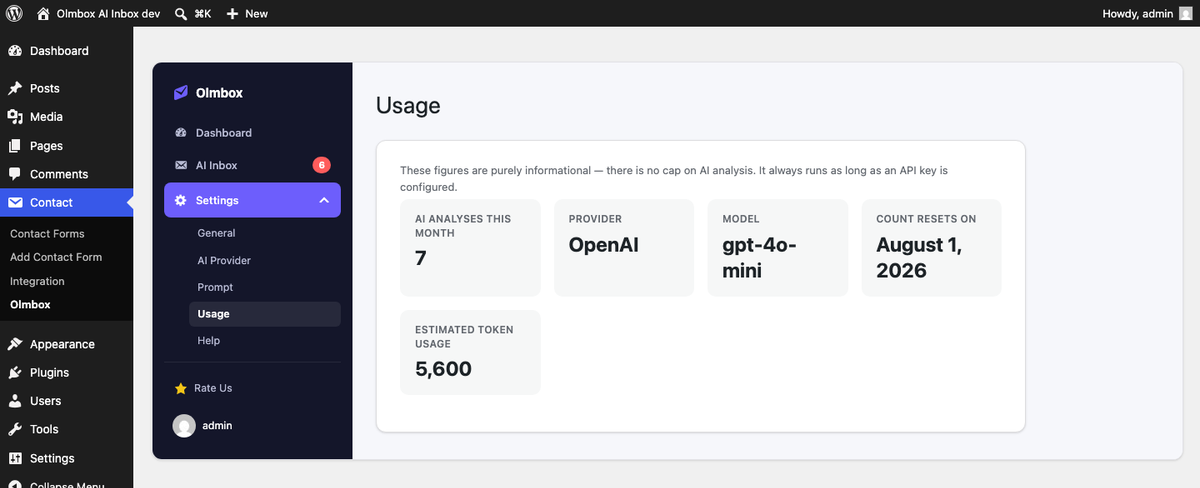Click the Posts pushpin icon

[x=15, y=89]
